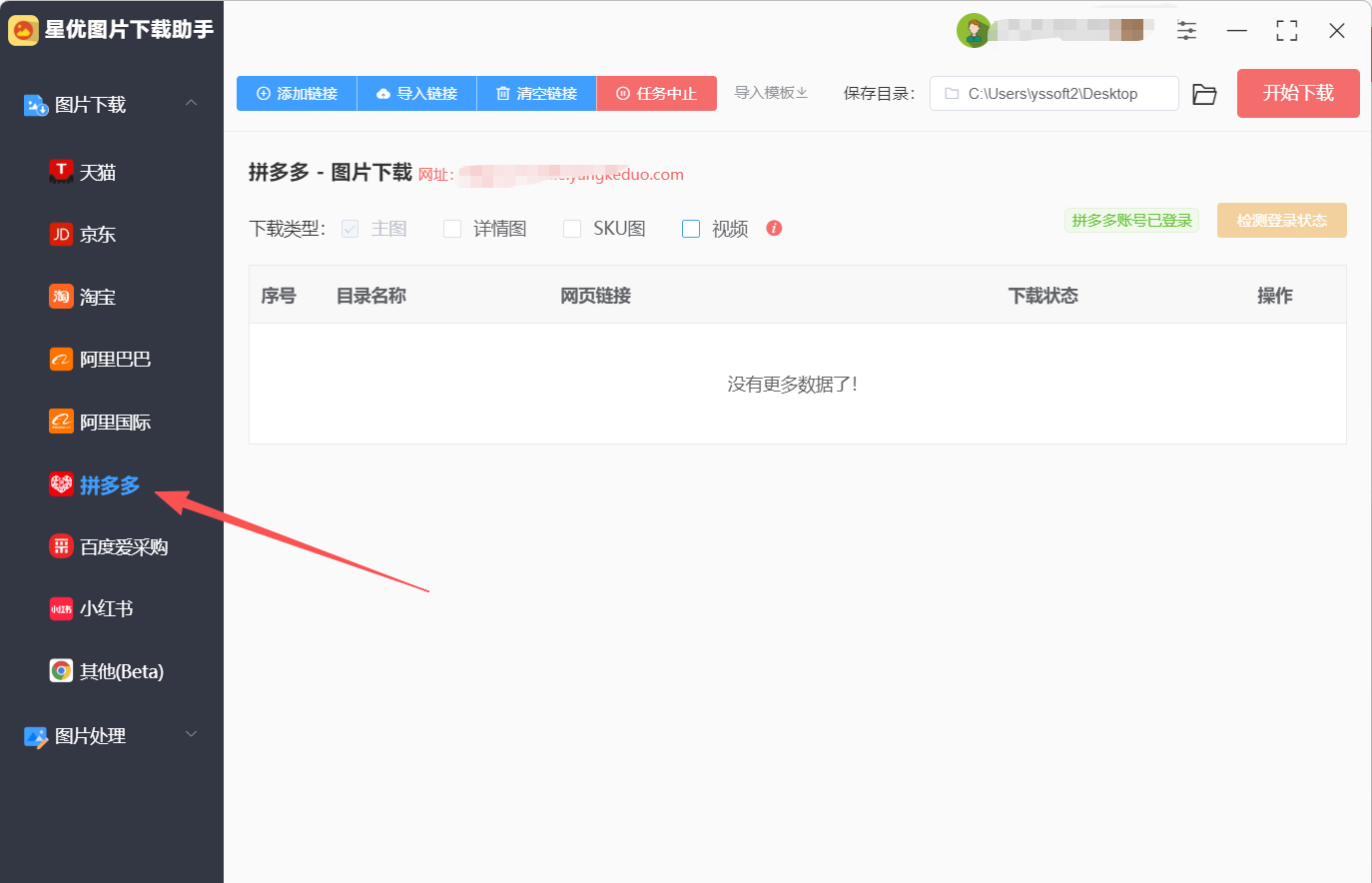Enable the 视频 checkbox

point(691,229)
